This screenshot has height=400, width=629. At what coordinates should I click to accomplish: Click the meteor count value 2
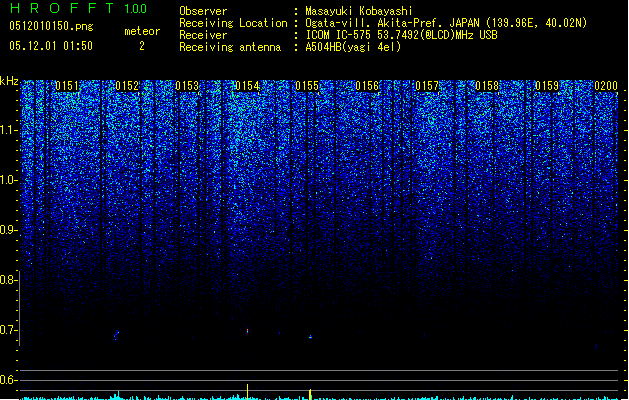tap(142, 46)
